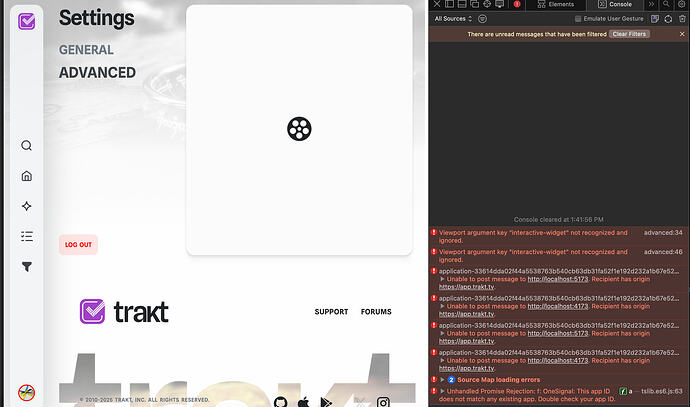Open the discover sparkle icon in the sidebar
The width and height of the screenshot is (690, 407).
pyautogui.click(x=26, y=206)
